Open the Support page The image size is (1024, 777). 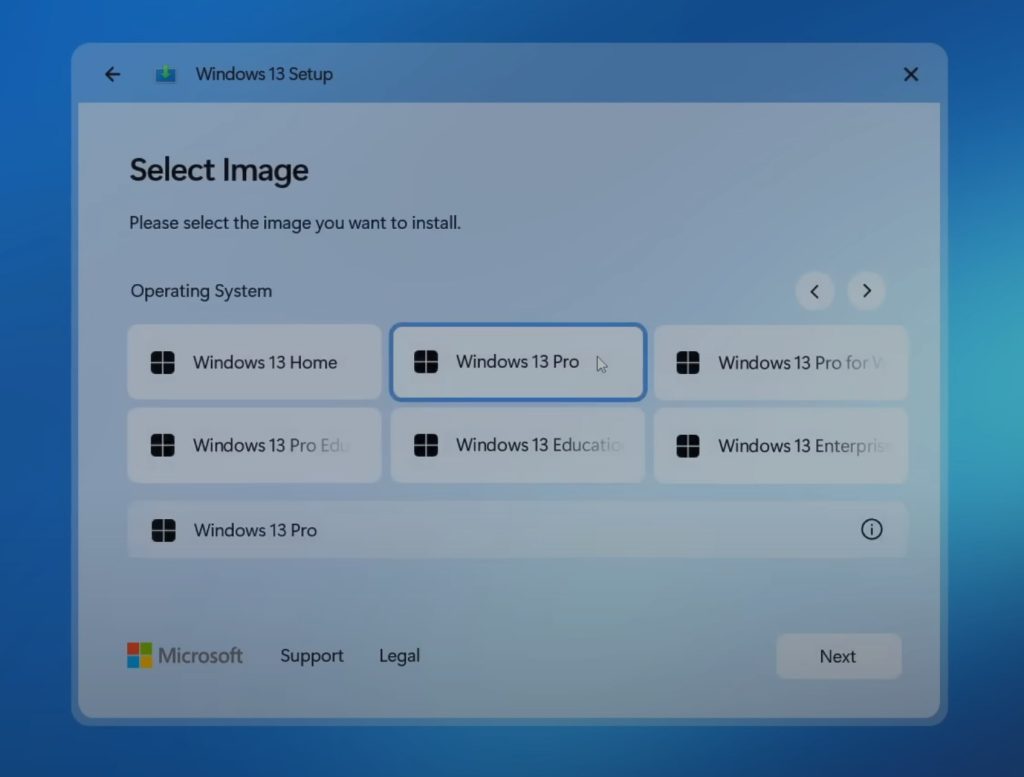pyautogui.click(x=311, y=655)
